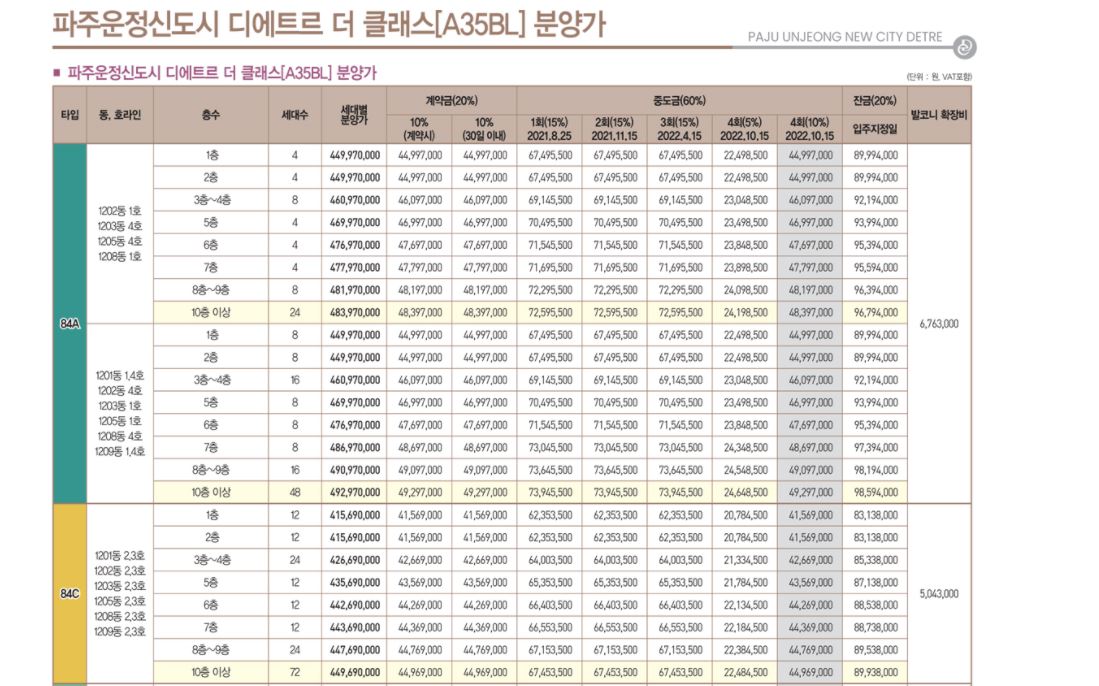Viewport: 1099px width, 686px height.
Task: Click the purple subtitle with square bullet
Action: coord(214,73)
